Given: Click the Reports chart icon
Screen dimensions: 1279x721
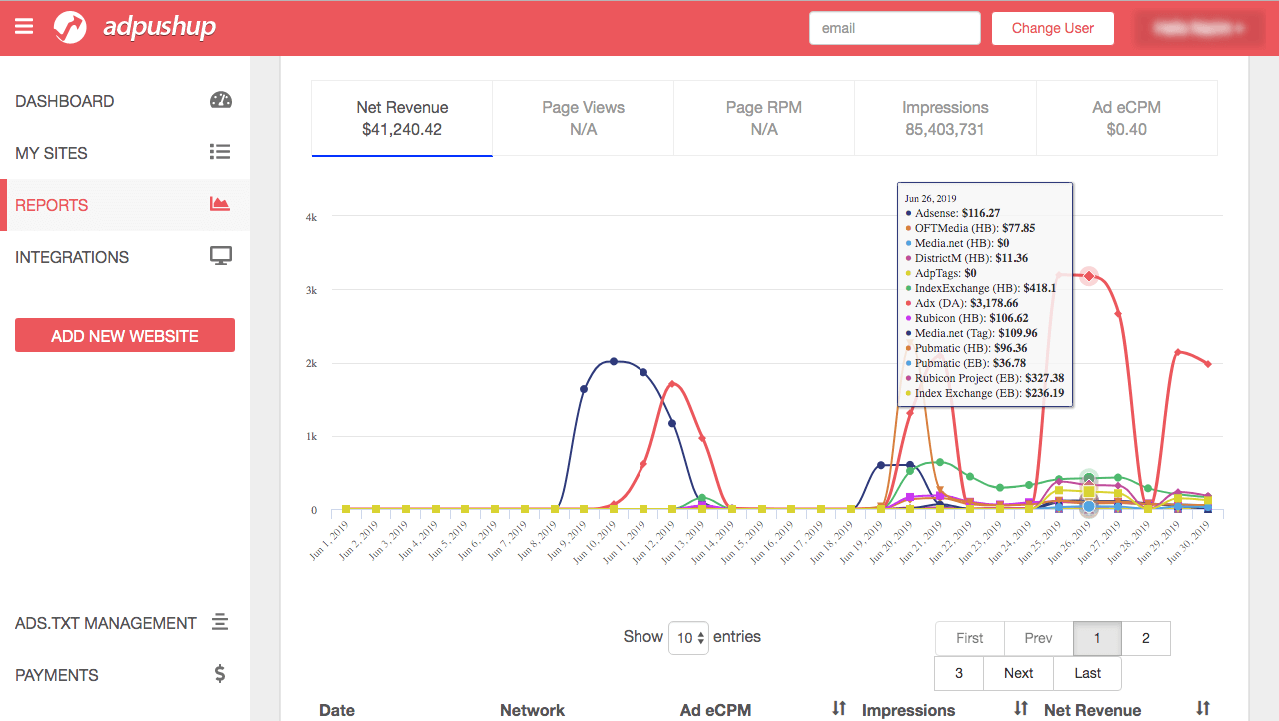Looking at the screenshot, I should click(220, 204).
